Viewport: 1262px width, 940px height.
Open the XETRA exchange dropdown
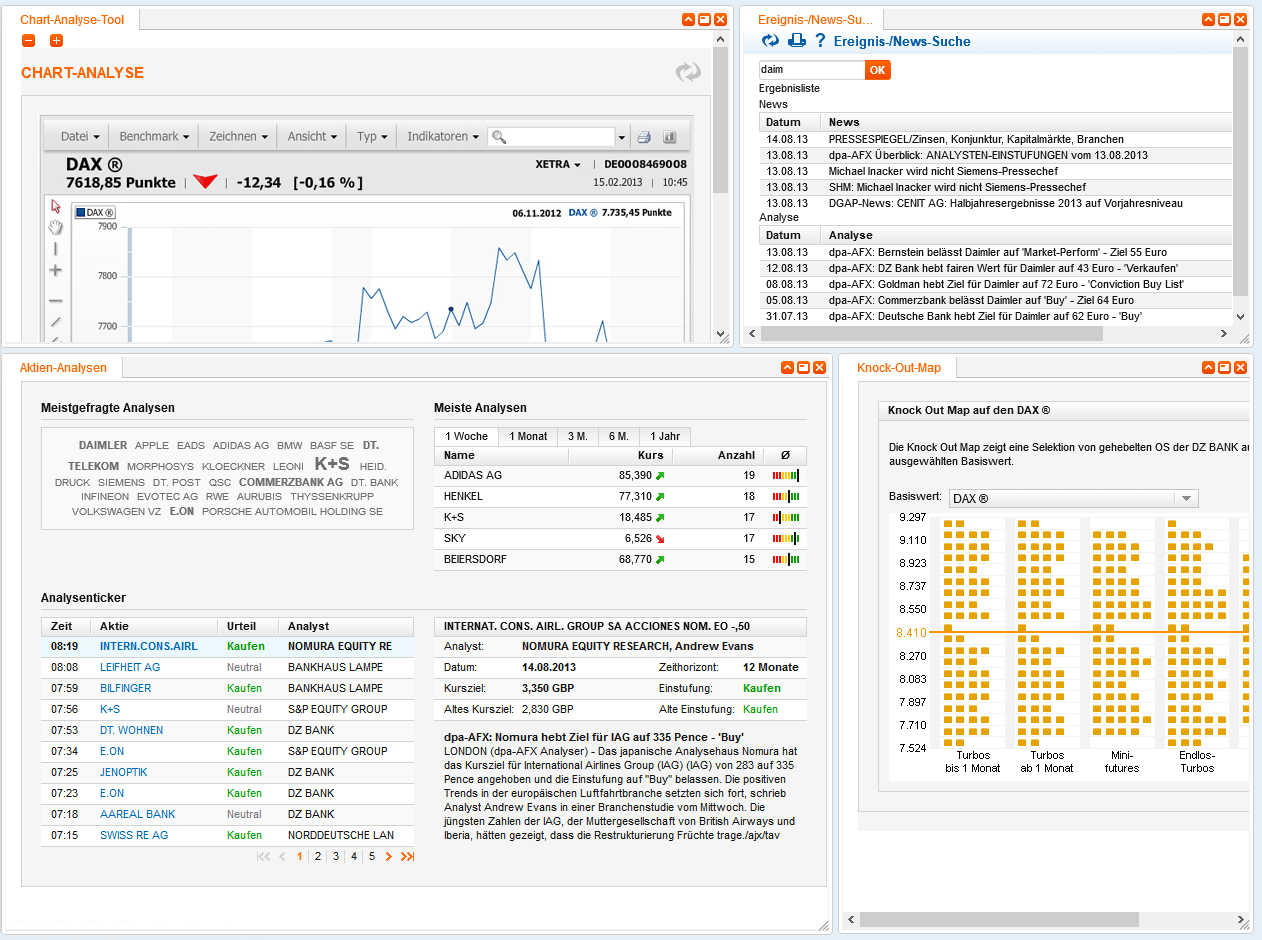(x=559, y=164)
